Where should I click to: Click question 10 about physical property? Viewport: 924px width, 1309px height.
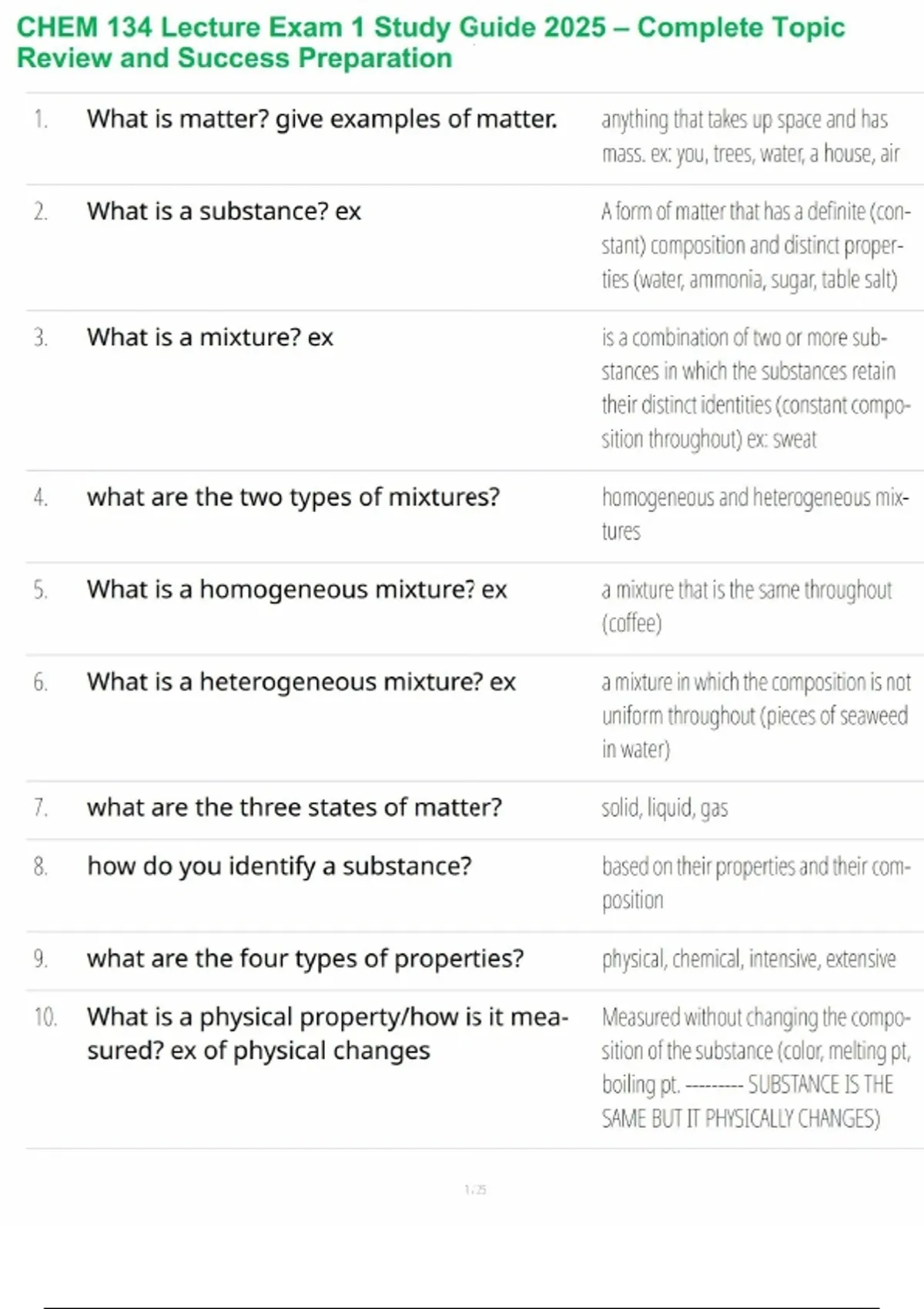click(x=327, y=1033)
